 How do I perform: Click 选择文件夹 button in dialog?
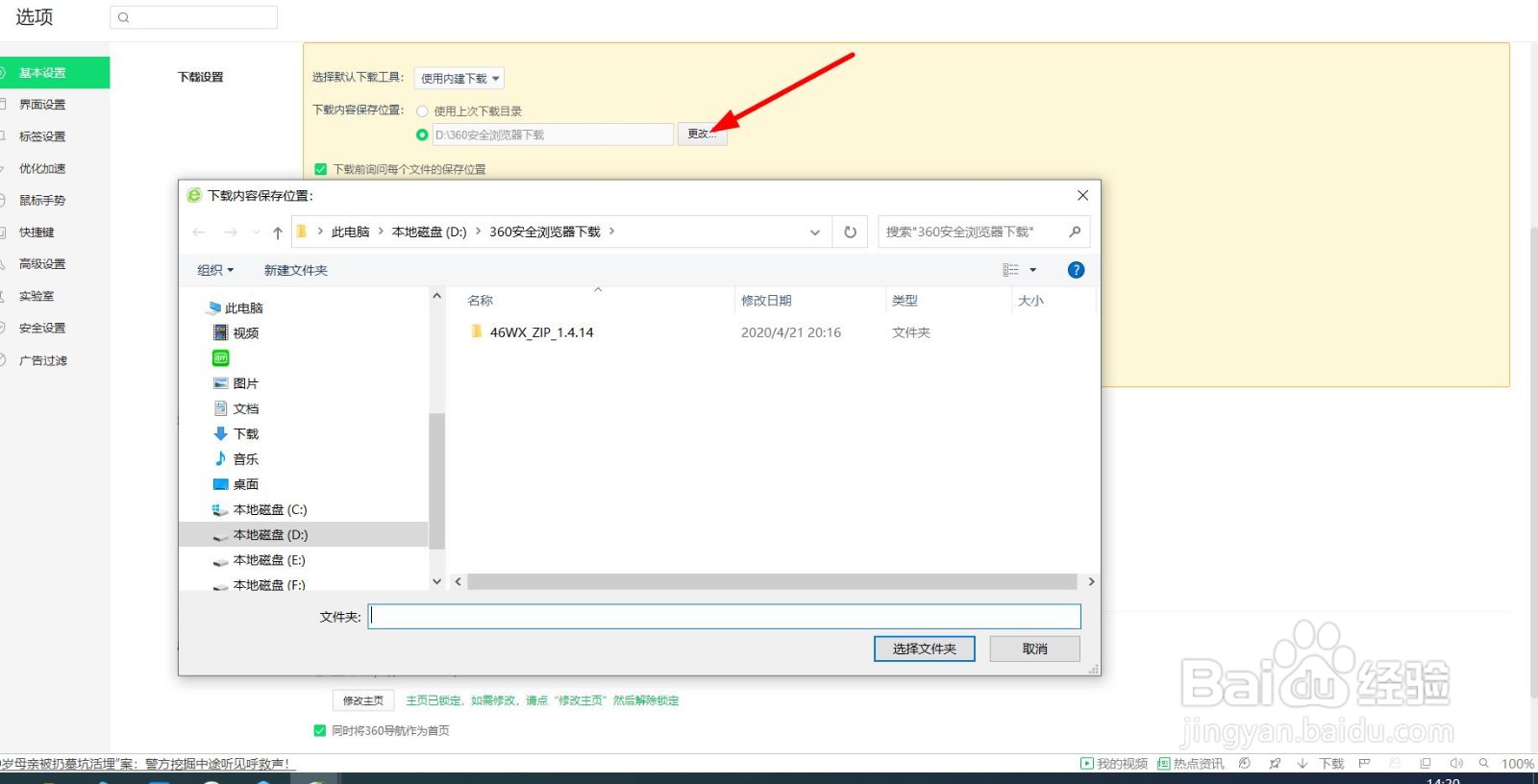[x=924, y=649]
